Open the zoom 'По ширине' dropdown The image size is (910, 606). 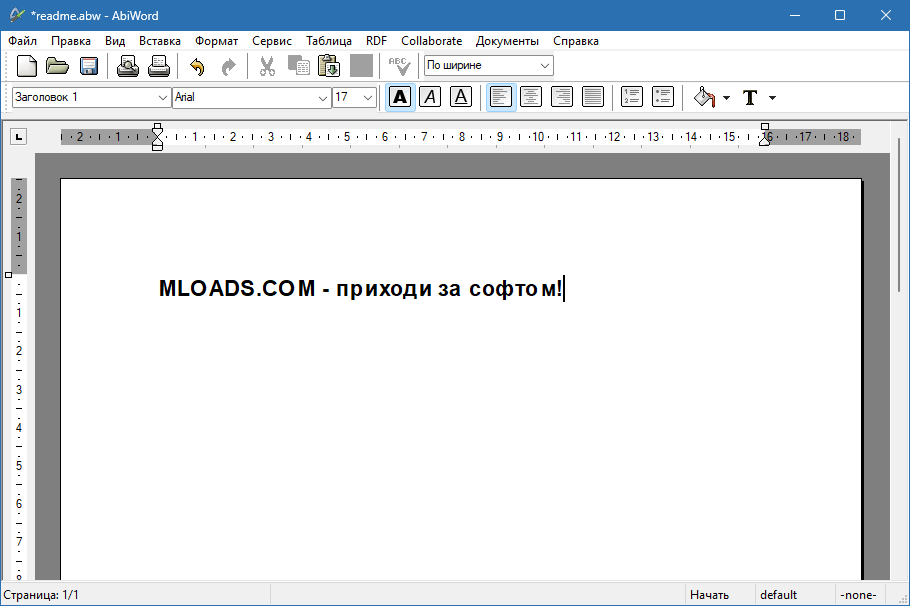coord(489,66)
